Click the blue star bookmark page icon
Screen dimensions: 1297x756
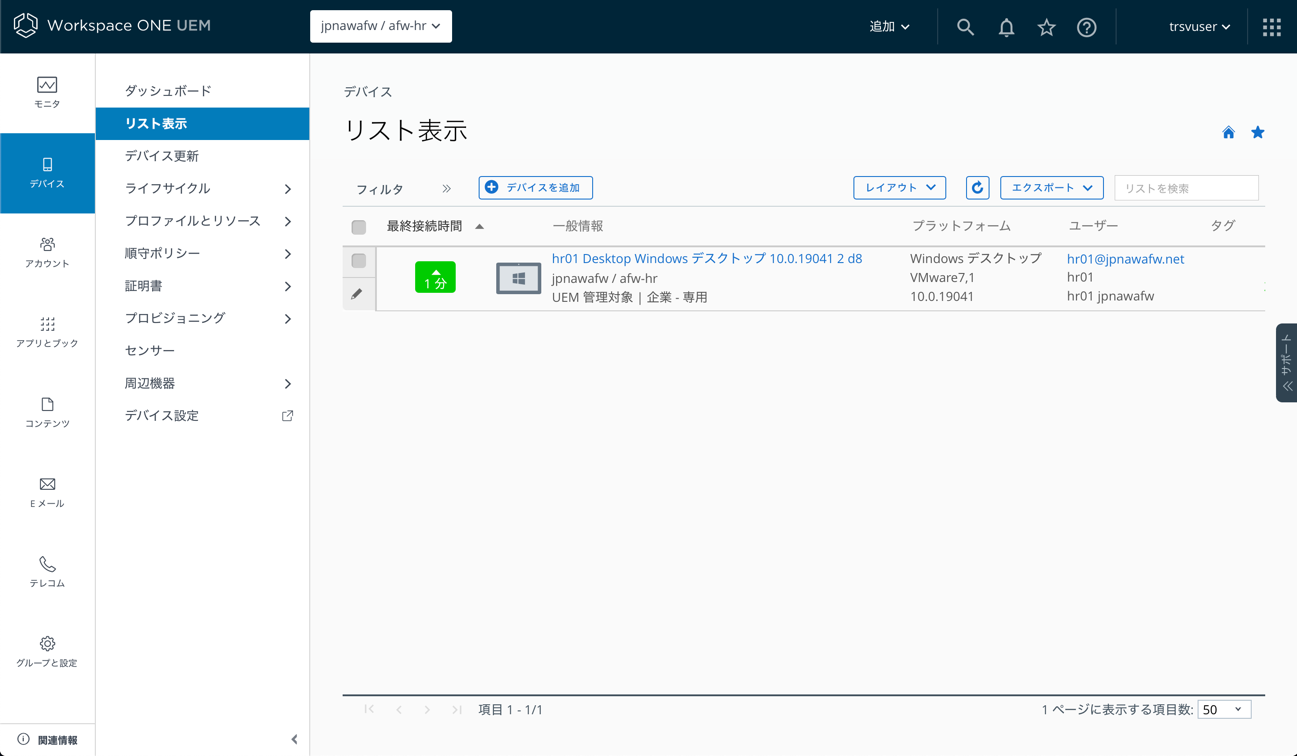click(x=1258, y=132)
